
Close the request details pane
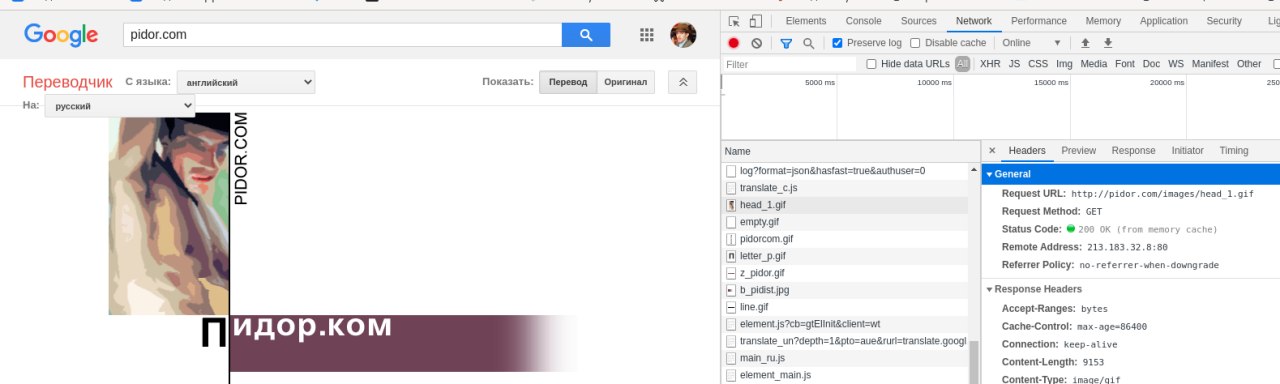[x=992, y=151]
